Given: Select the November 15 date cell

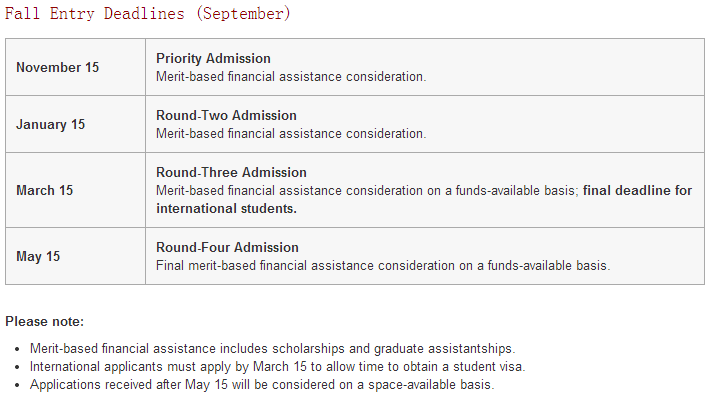Looking at the screenshot, I should (58, 67).
